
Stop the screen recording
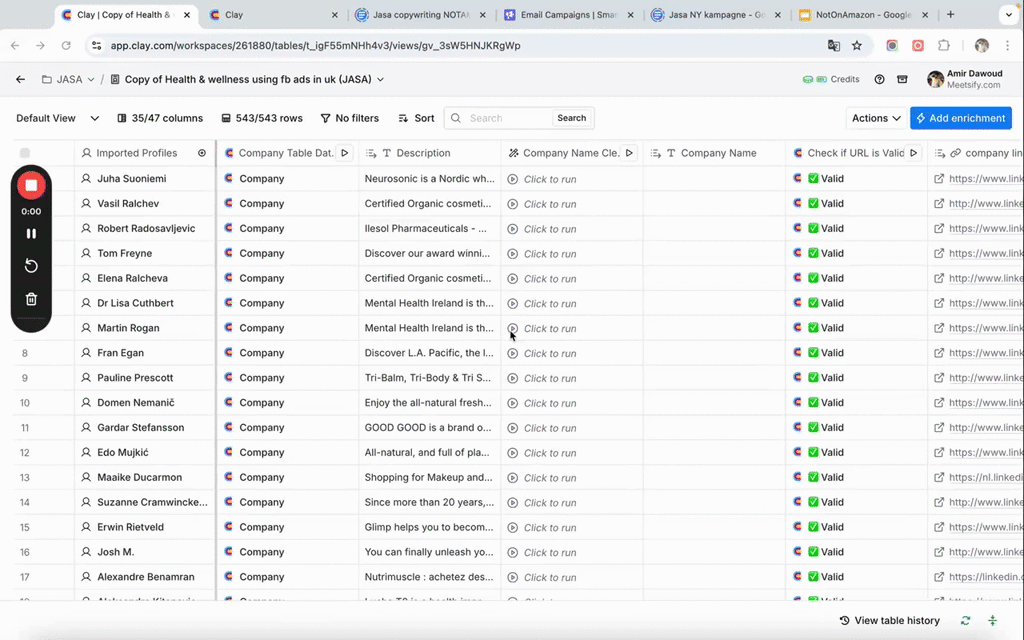[31, 186]
